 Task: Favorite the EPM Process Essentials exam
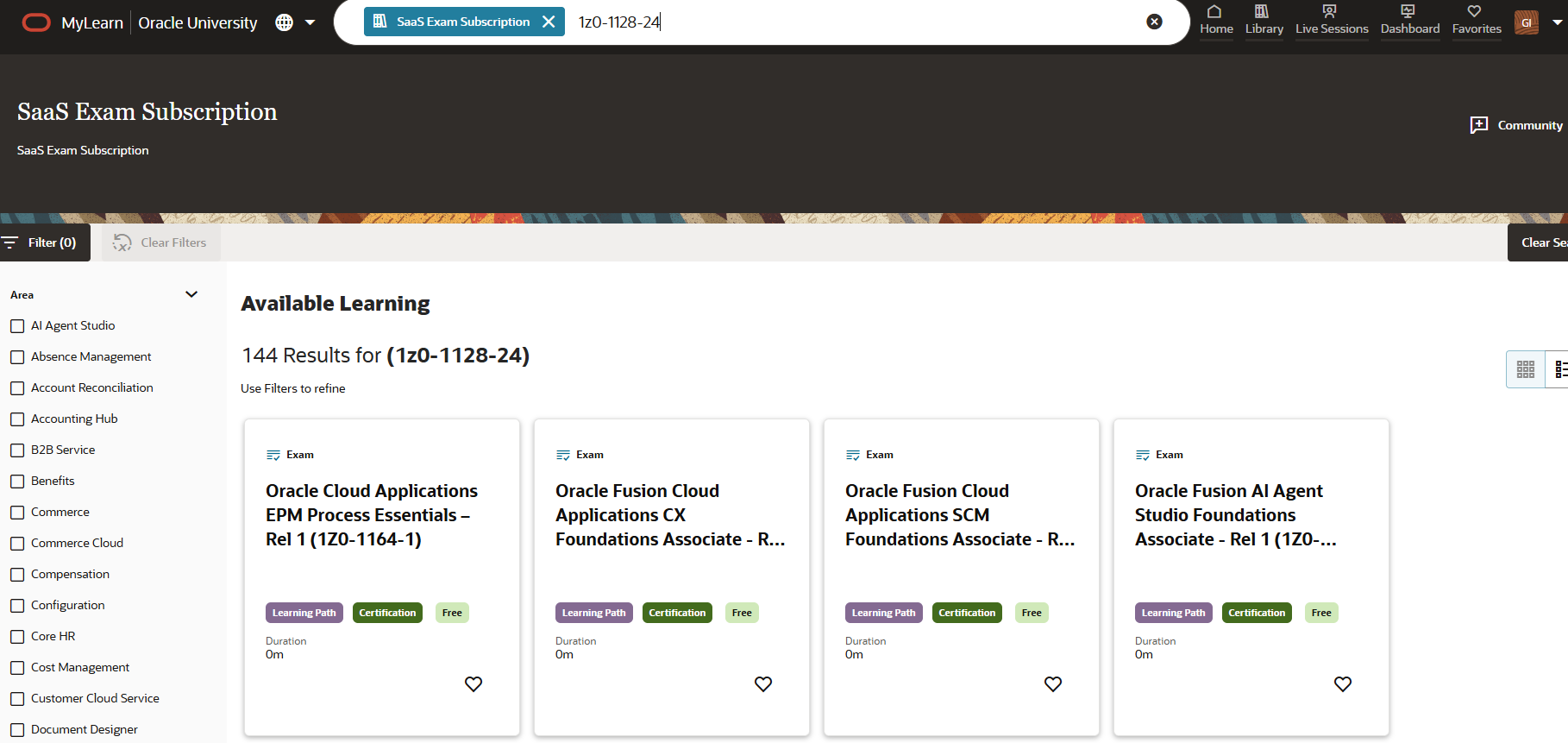(x=474, y=684)
